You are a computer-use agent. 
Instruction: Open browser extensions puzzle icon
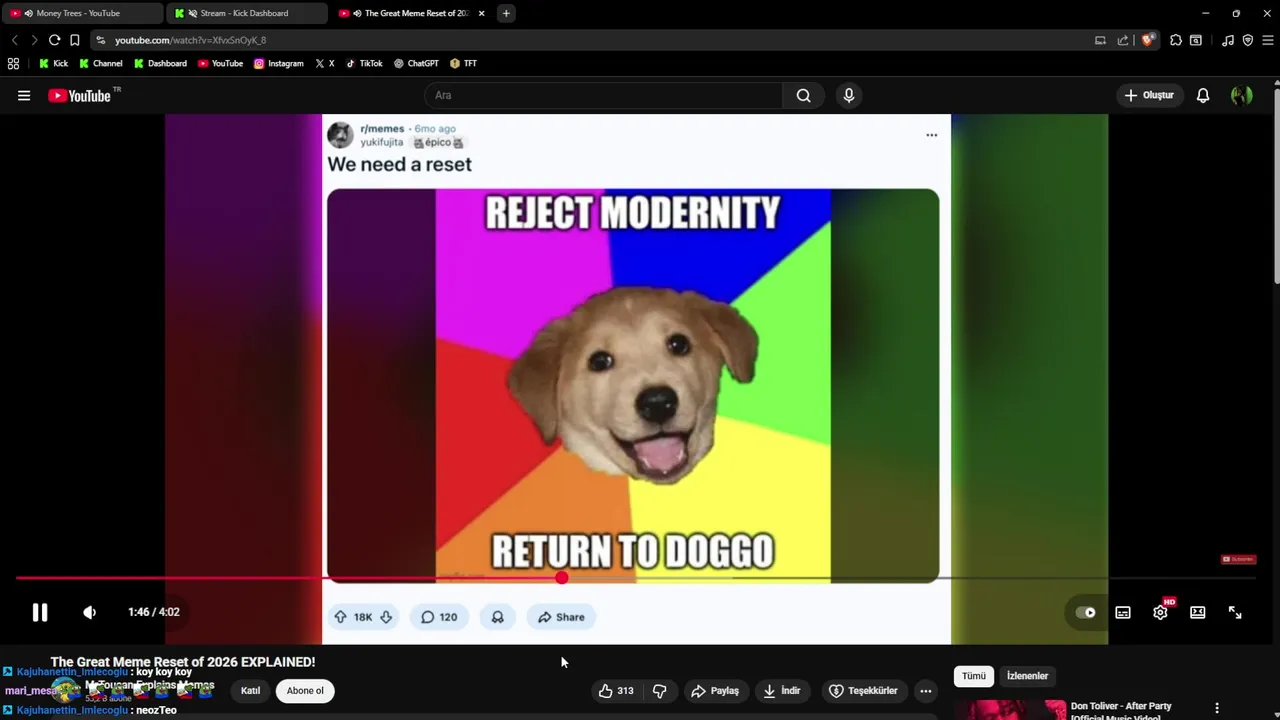1176,40
